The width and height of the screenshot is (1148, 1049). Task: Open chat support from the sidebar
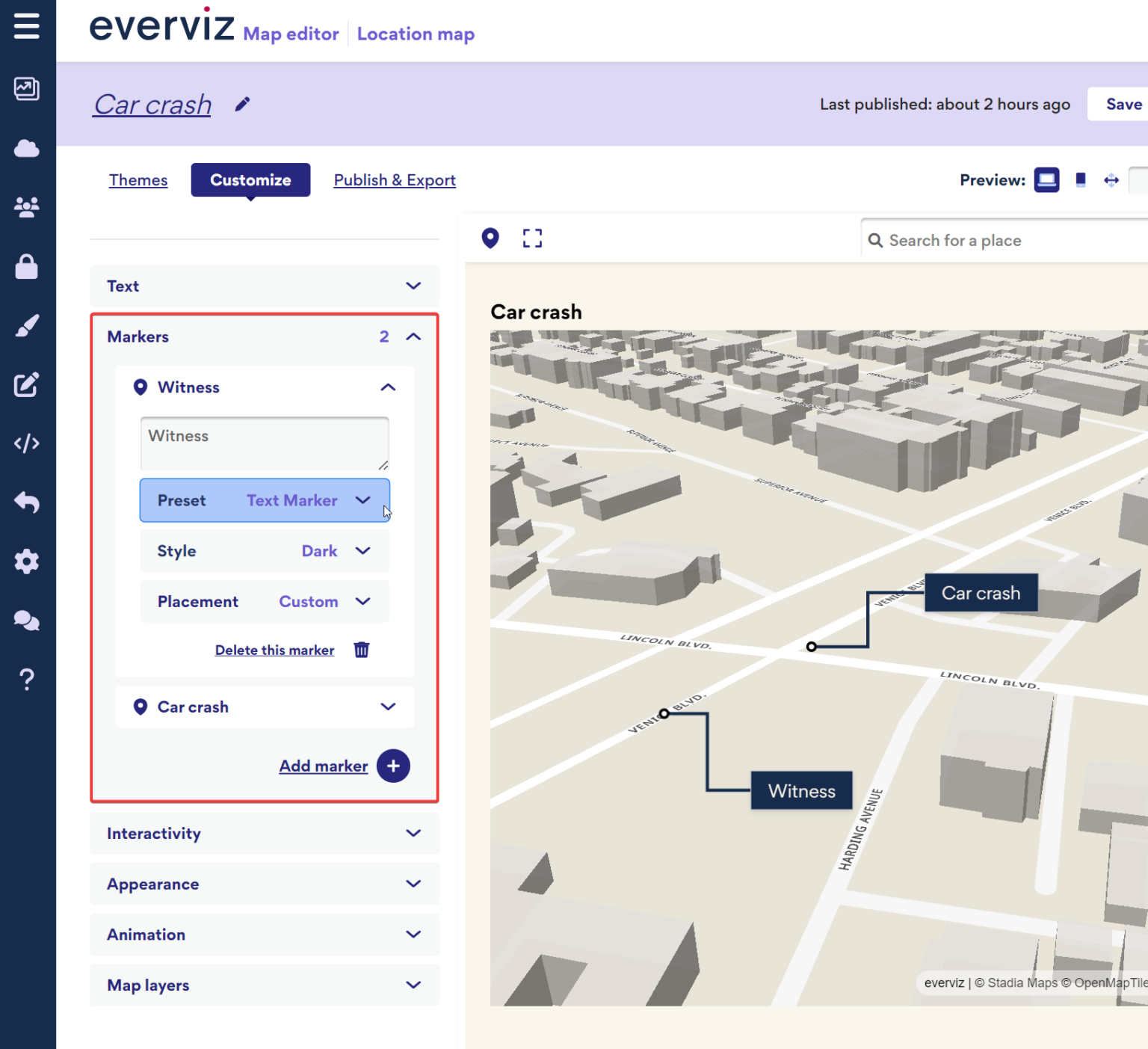[28, 621]
